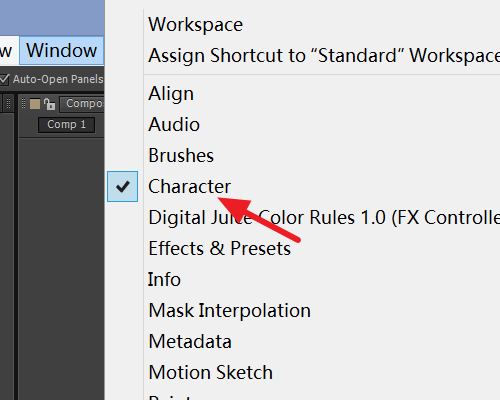Toggle the Character panel entry

[x=189, y=186]
